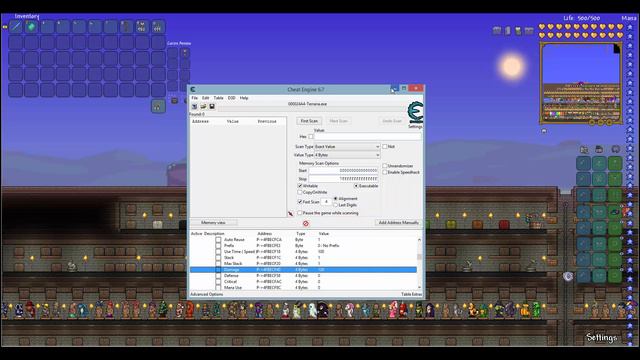Screen dimensions: 640x360
Task: Uncheck the Fast Scan option
Action: click(x=300, y=202)
